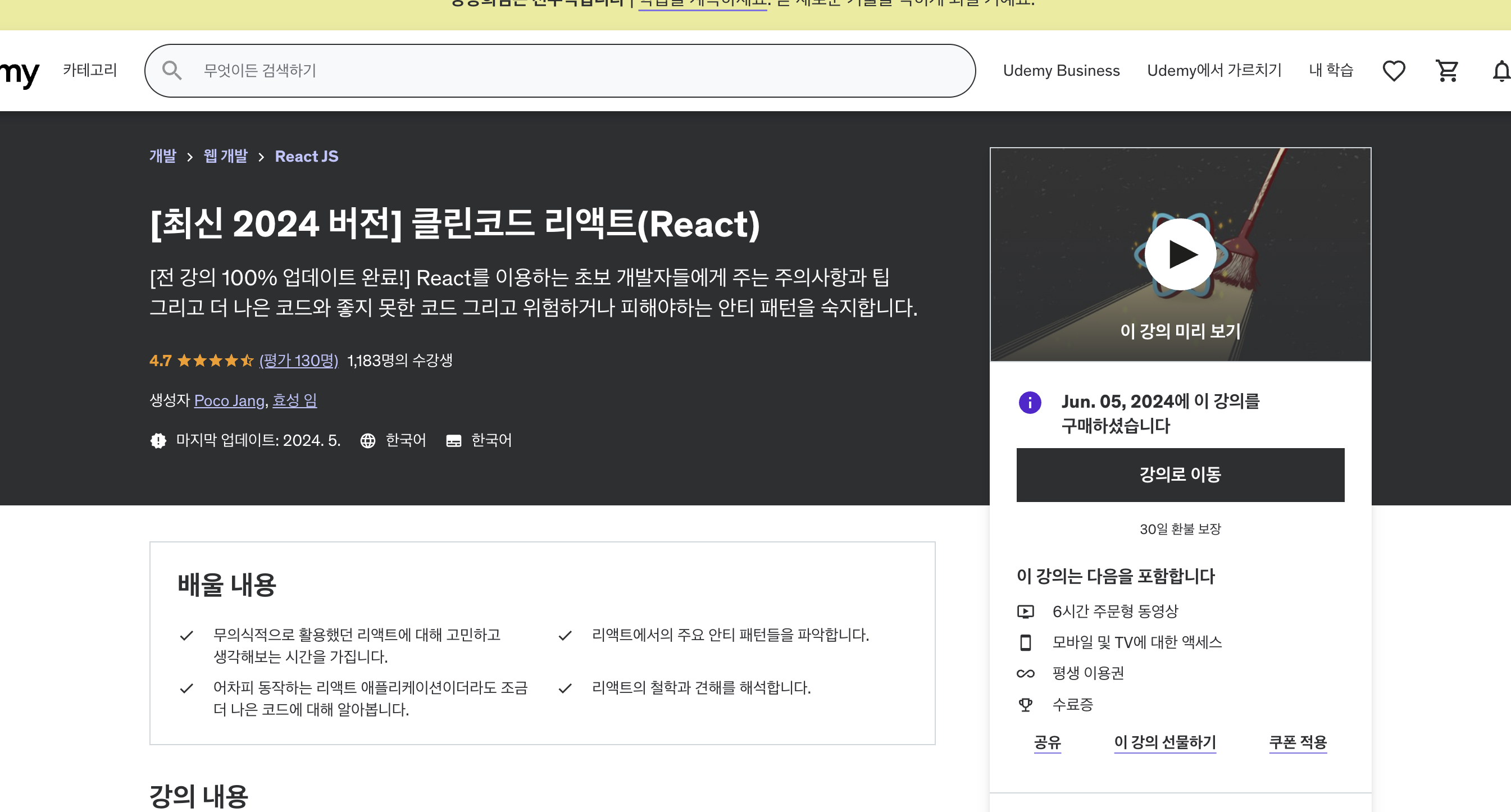Open 내 학습 menu

(1331, 70)
